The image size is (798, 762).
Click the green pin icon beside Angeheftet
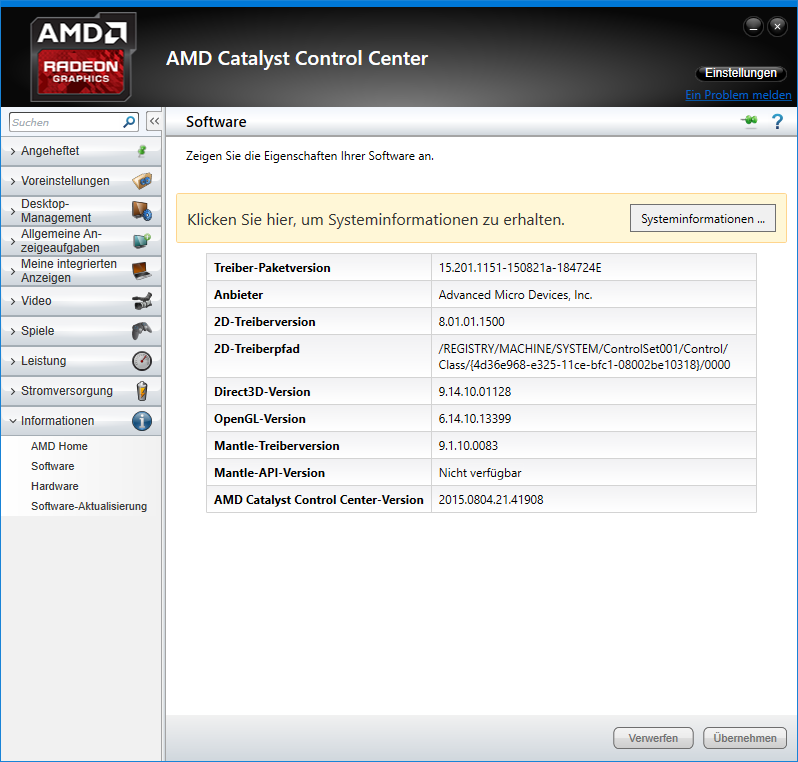pos(142,151)
